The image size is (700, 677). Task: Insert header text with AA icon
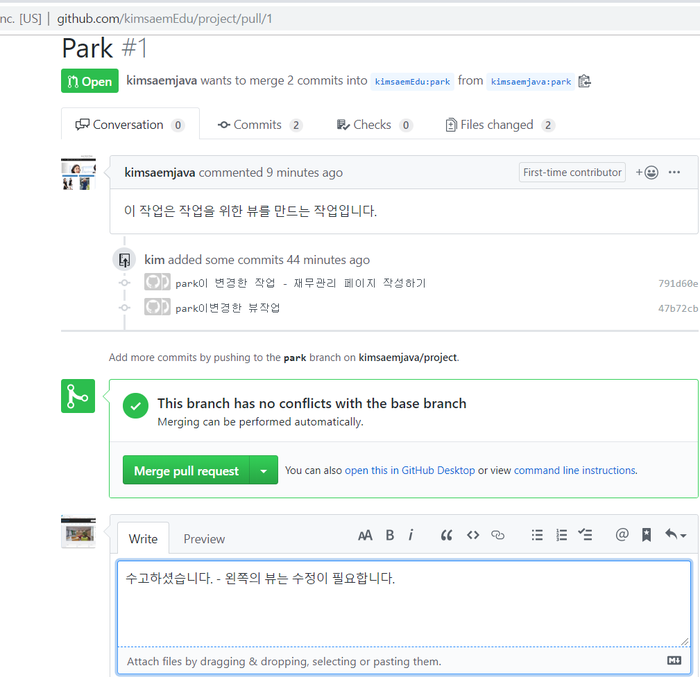[x=365, y=535]
